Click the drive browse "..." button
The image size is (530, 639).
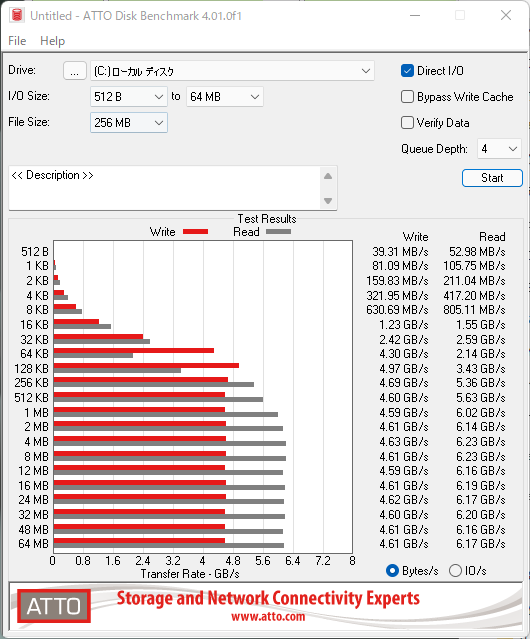point(75,71)
